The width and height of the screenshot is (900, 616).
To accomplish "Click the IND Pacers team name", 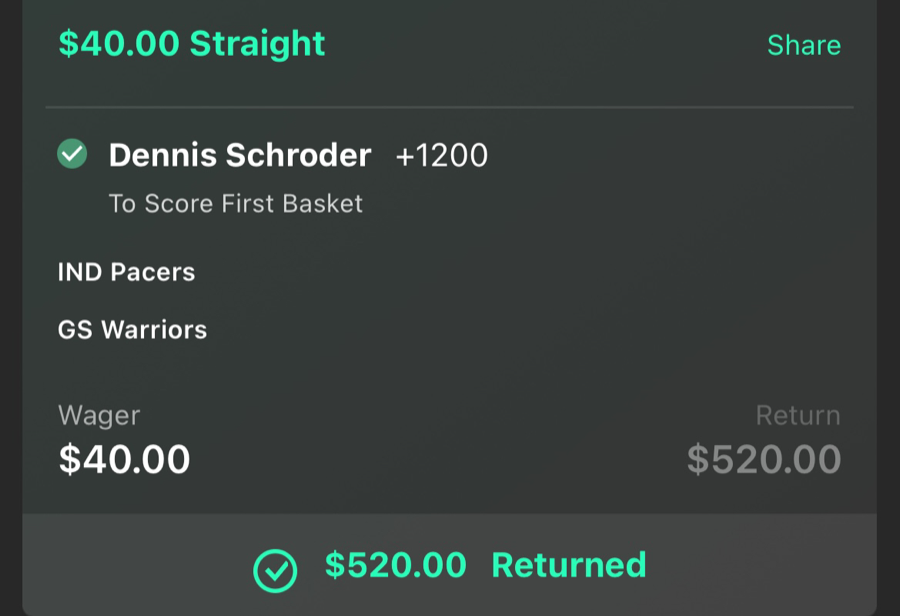I will (x=124, y=271).
